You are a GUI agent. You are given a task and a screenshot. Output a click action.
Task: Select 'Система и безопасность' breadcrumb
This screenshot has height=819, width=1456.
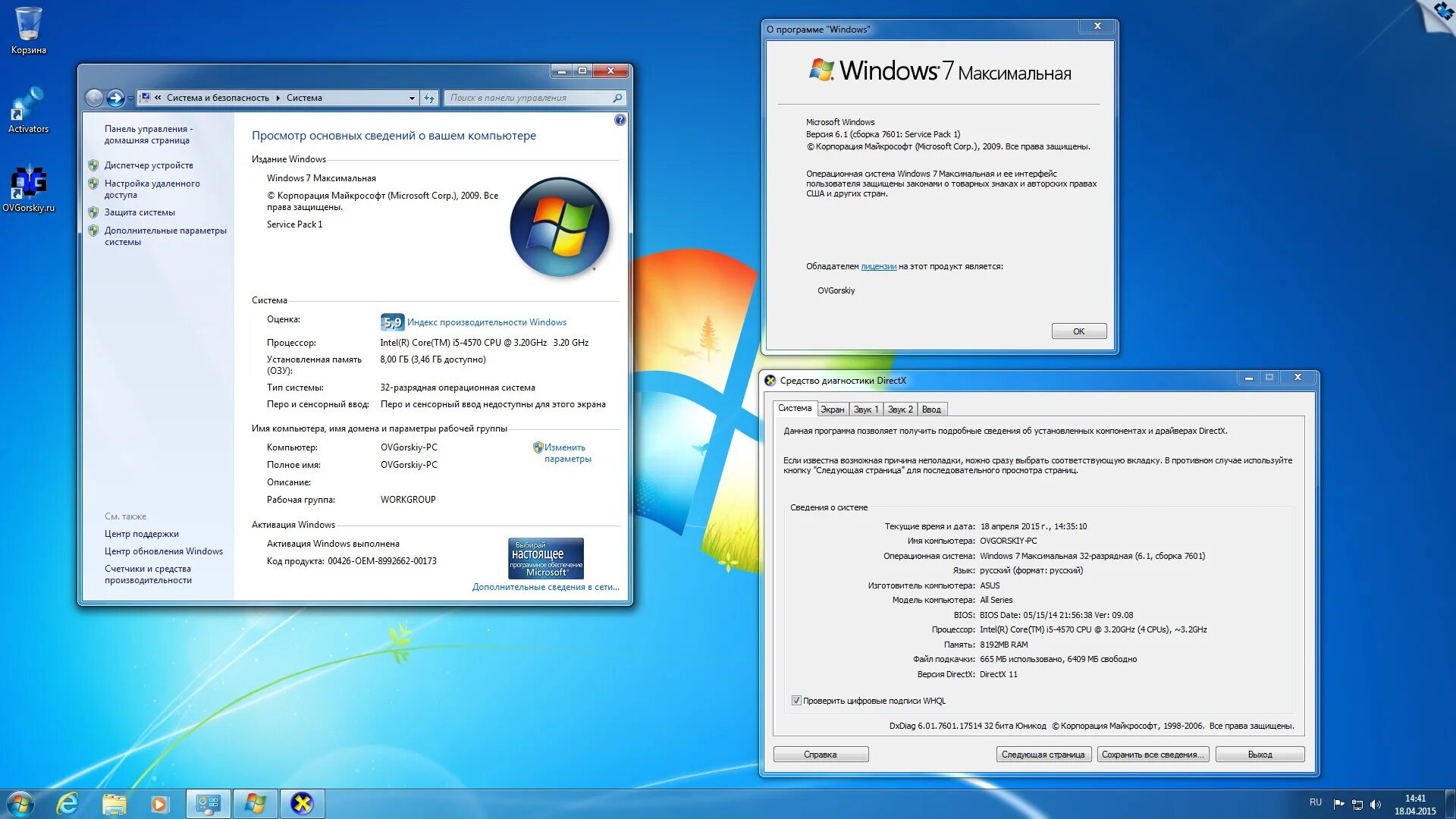[x=218, y=98]
